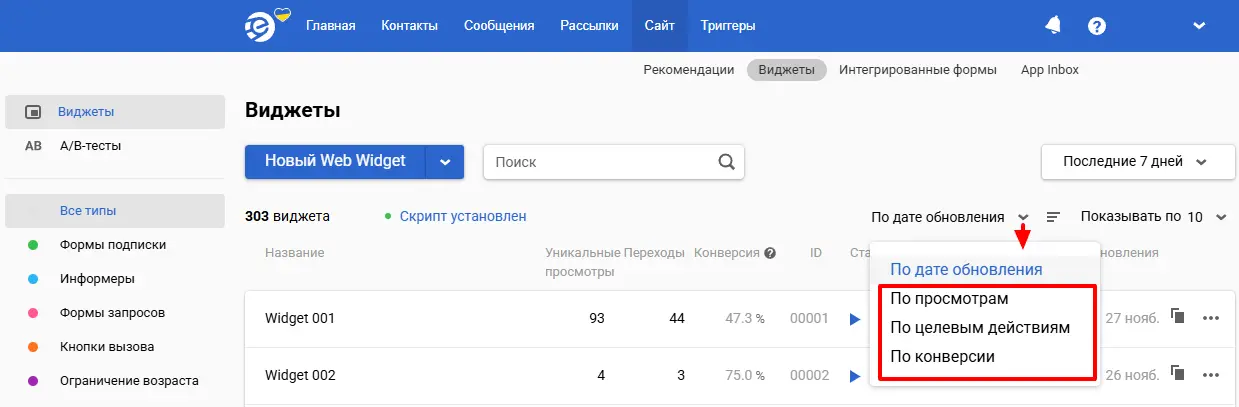Click Конверсия help question icon
The height and width of the screenshot is (407, 1239).
(771, 254)
